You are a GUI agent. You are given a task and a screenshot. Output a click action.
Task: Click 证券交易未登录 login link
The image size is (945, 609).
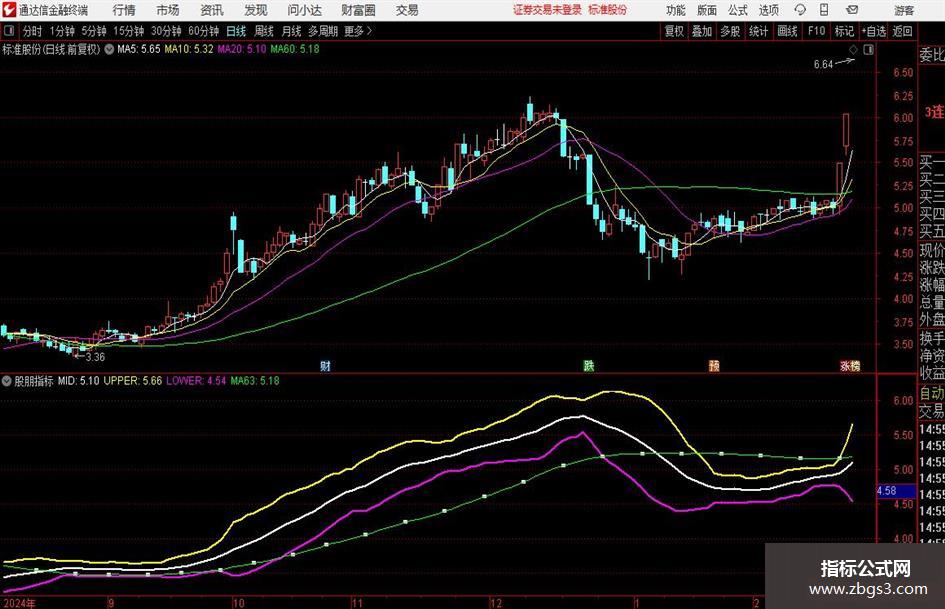click(x=547, y=10)
